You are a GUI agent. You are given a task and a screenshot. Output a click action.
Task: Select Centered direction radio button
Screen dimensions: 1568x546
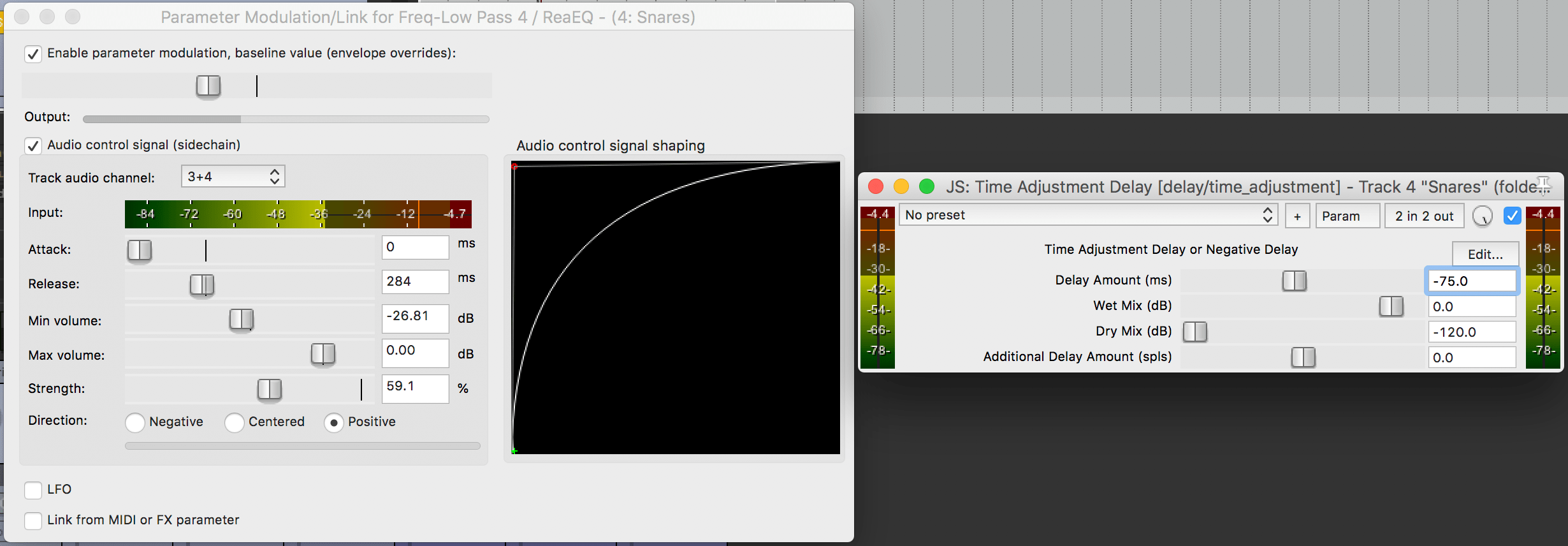click(235, 422)
